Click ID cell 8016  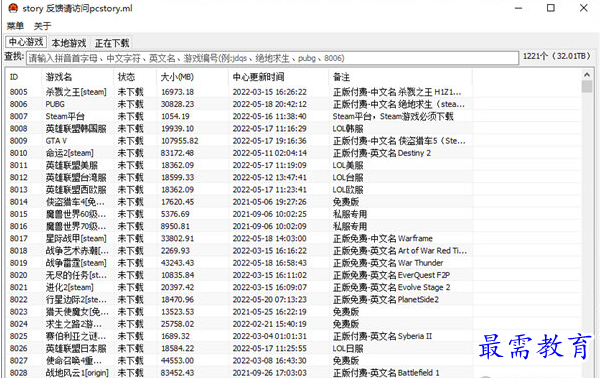pyautogui.click(x=19, y=226)
